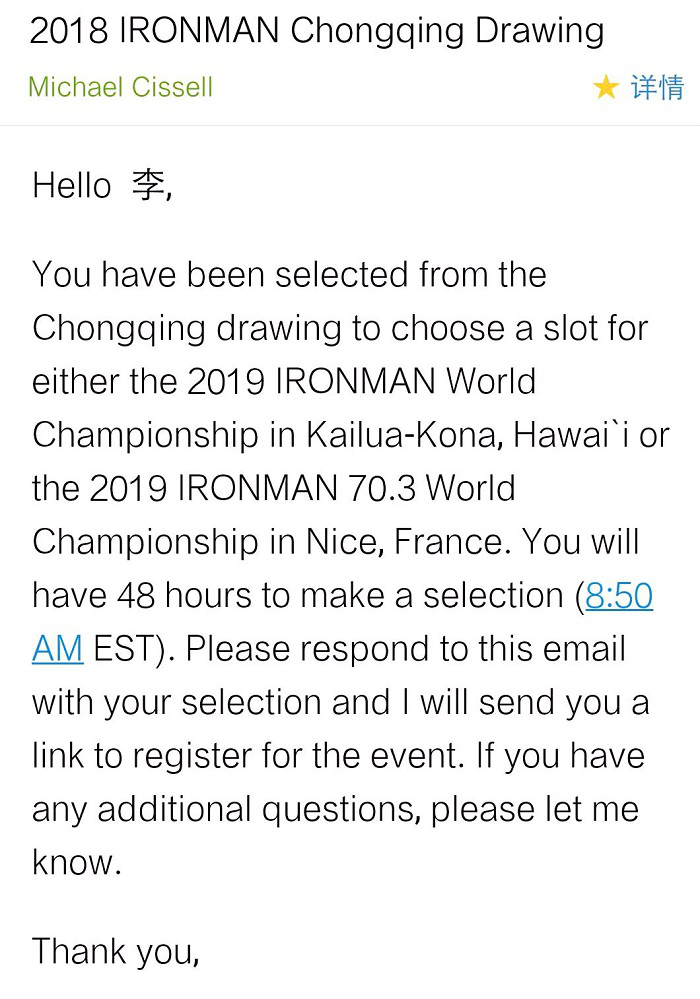
Task: Click the "Thank you," closing line
Action: pos(116,951)
